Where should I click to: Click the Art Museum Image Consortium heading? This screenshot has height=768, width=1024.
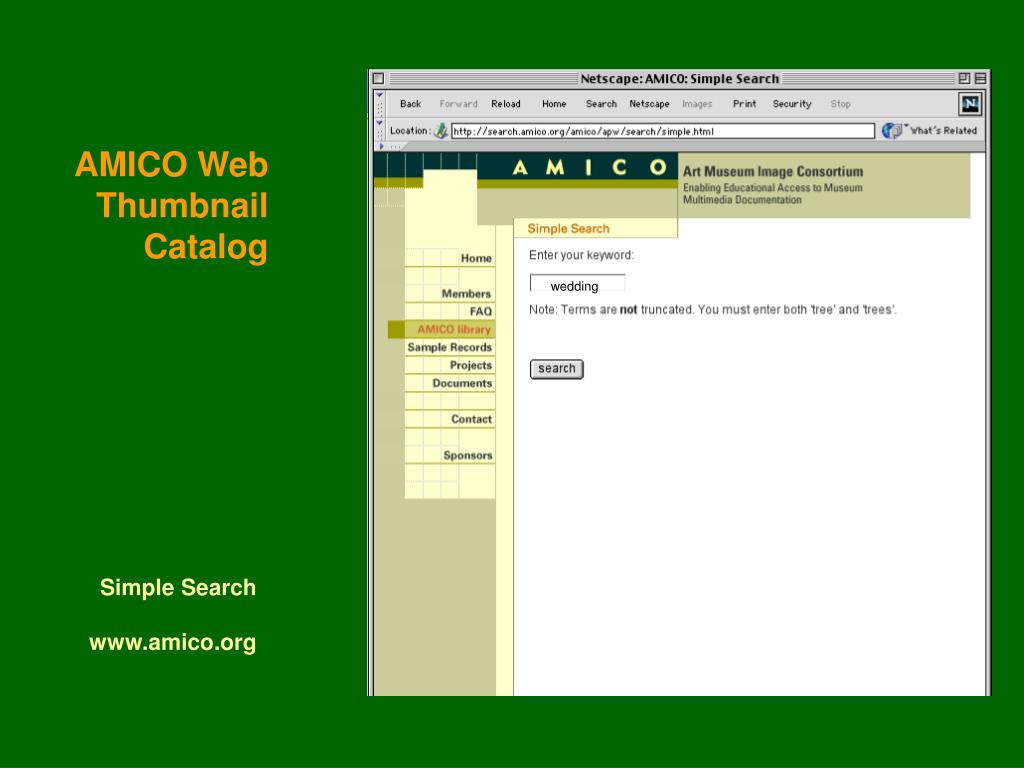[773, 172]
